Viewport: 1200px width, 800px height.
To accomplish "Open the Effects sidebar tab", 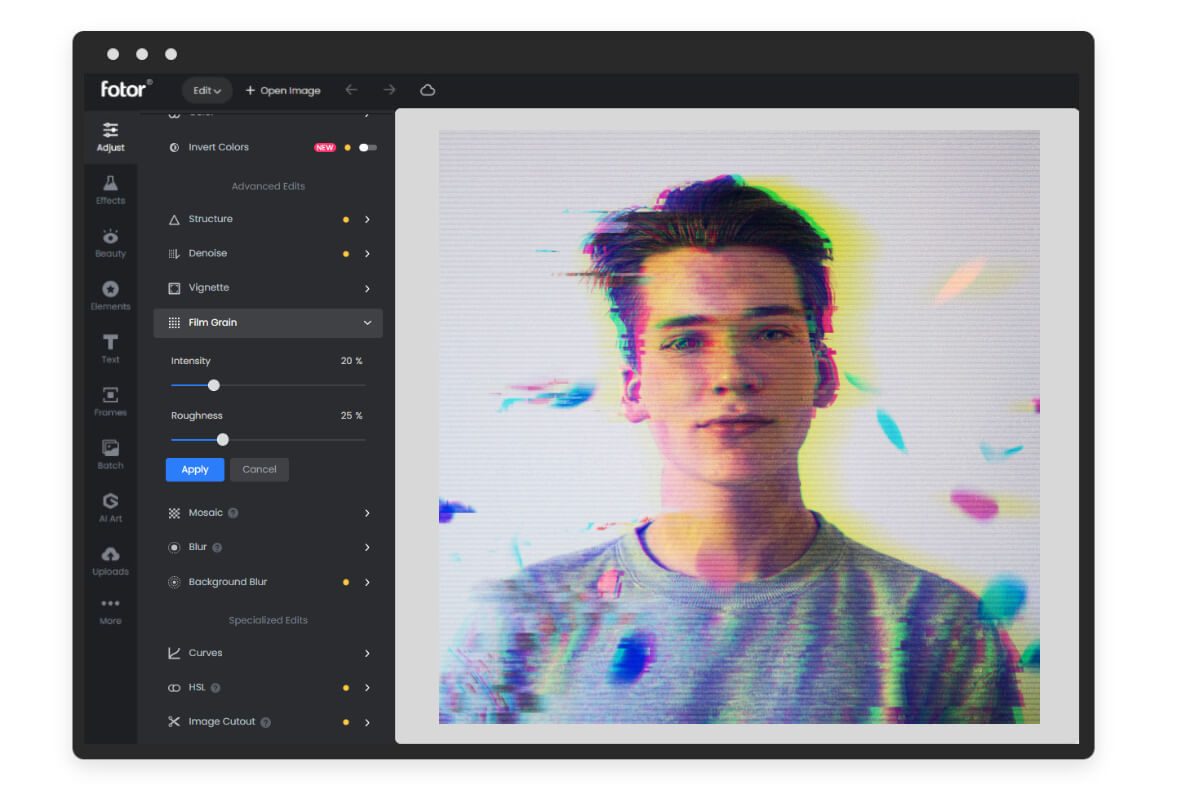I will point(111,190).
